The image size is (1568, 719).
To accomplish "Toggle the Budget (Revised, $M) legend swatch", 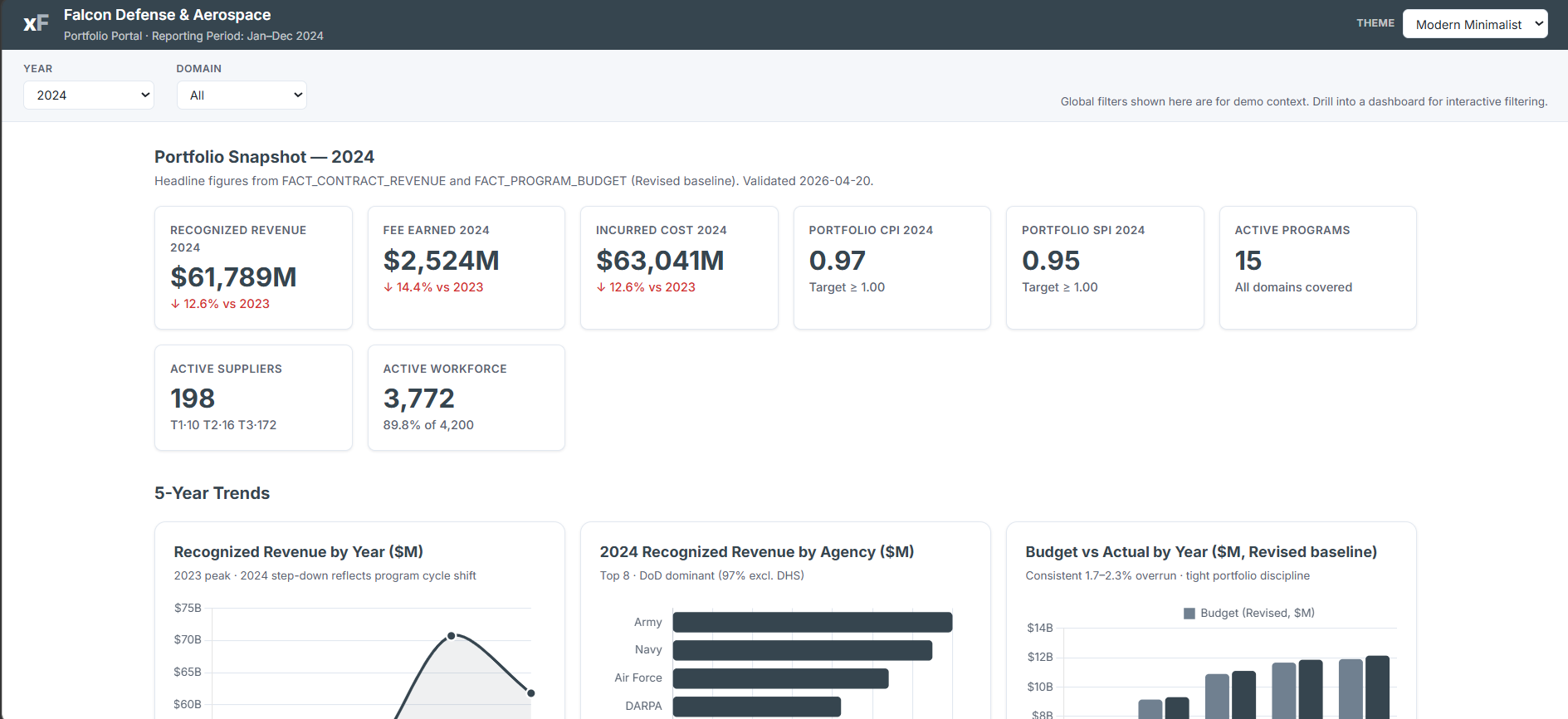I will 1189,614.
